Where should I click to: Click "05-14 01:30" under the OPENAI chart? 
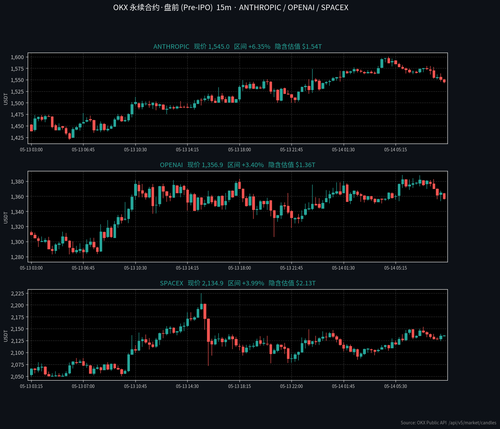pos(343,268)
